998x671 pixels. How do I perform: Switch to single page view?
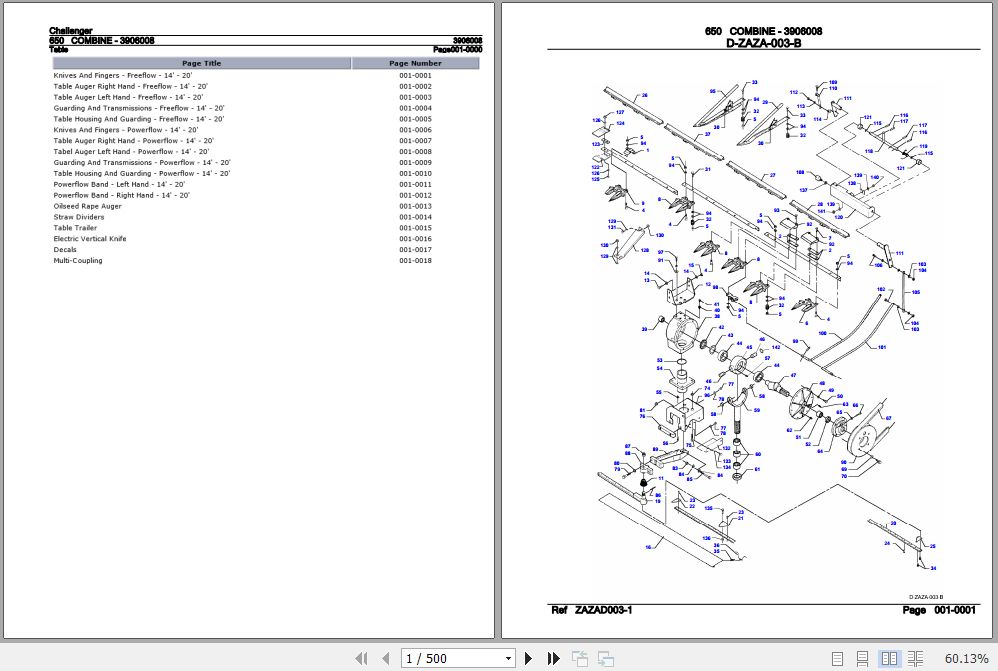838,658
